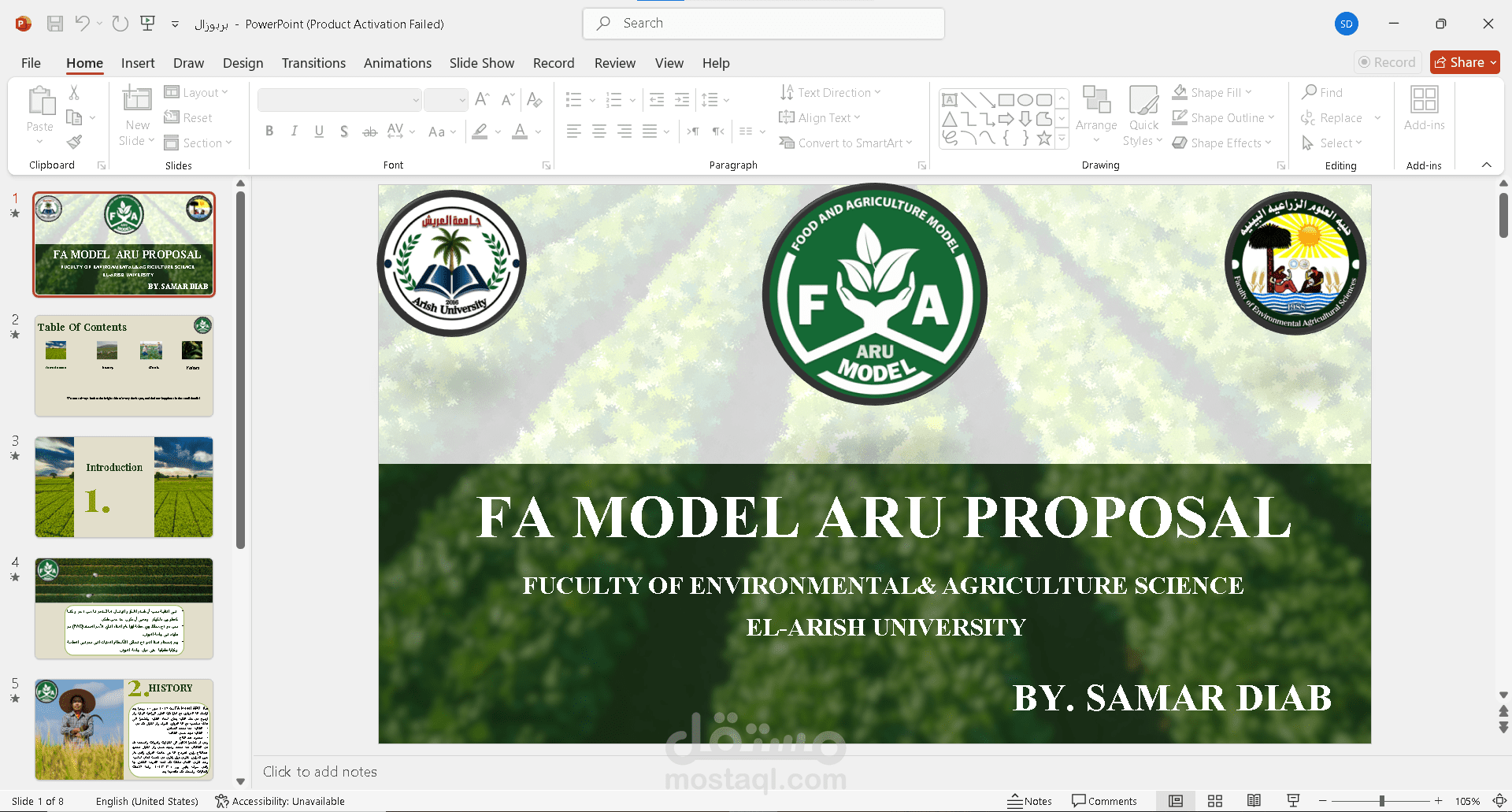Viewport: 1512px width, 812px height.
Task: Apply text highlight color swatch
Action: (480, 132)
